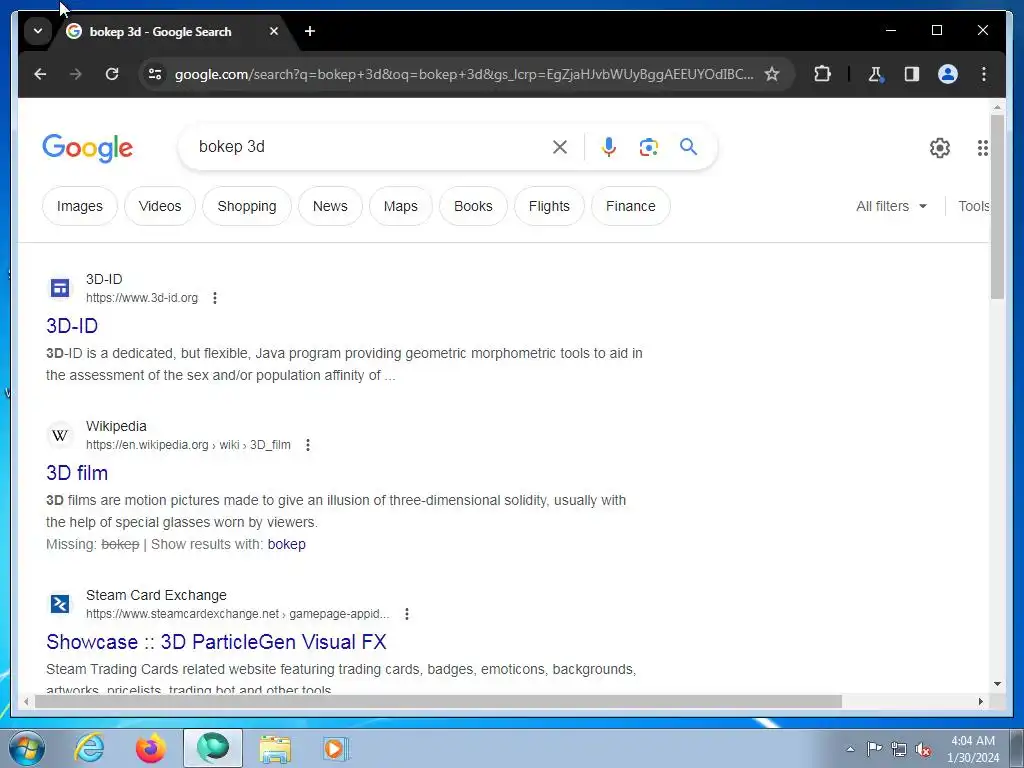This screenshot has height=768, width=1024.
Task: Open more options for 3D-ID result
Action: click(x=215, y=298)
